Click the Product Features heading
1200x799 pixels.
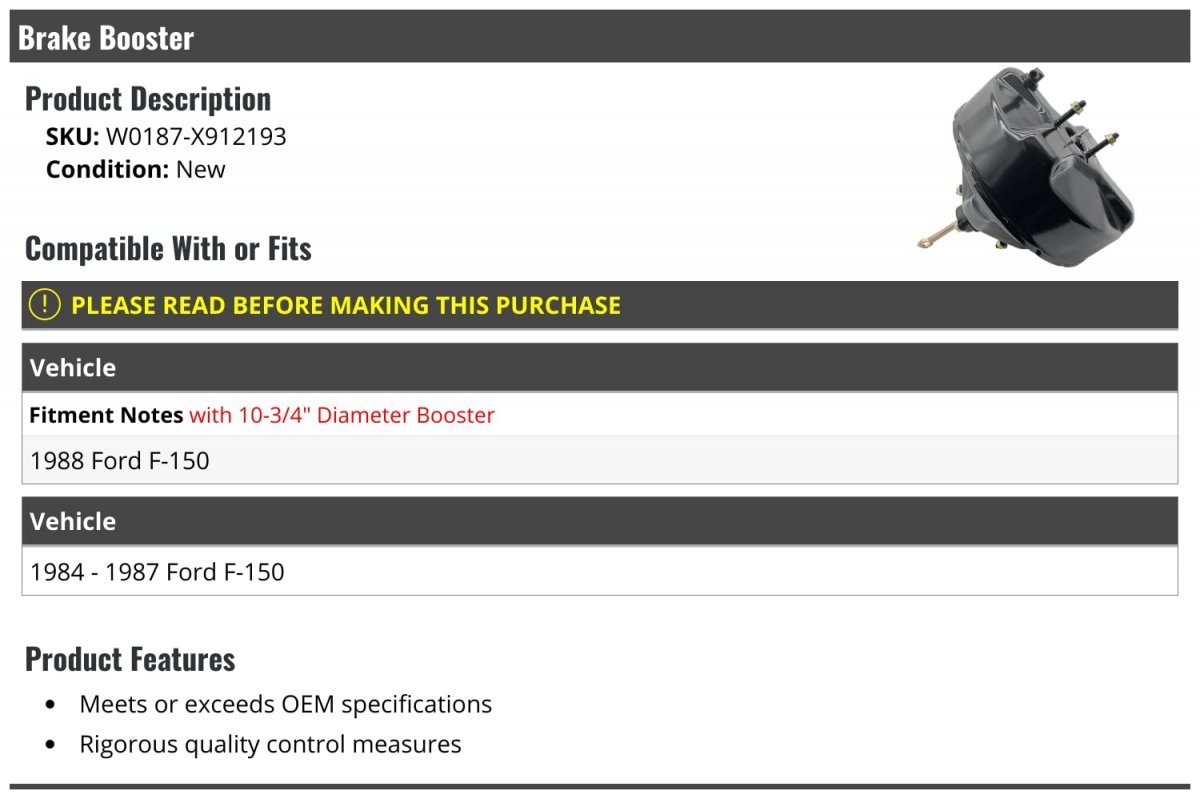click(x=130, y=659)
